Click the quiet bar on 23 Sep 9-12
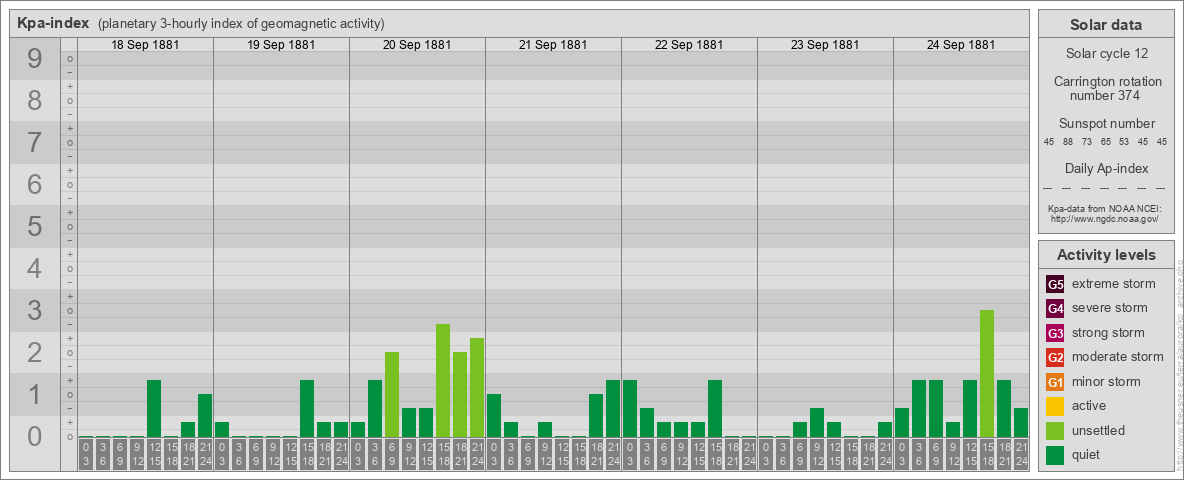This screenshot has height=480, width=1184. coord(816,423)
